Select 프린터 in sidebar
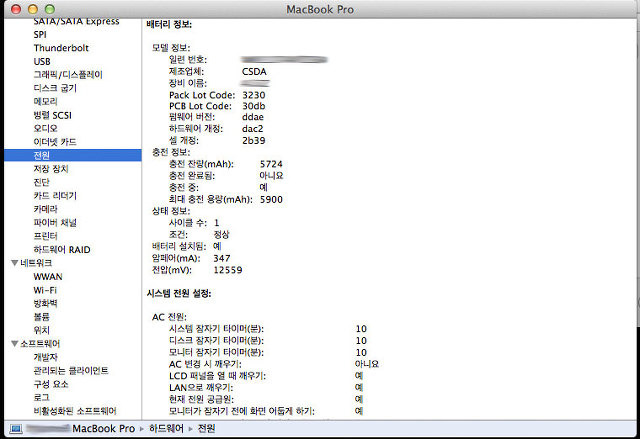This screenshot has height=439, width=640. [x=45, y=236]
